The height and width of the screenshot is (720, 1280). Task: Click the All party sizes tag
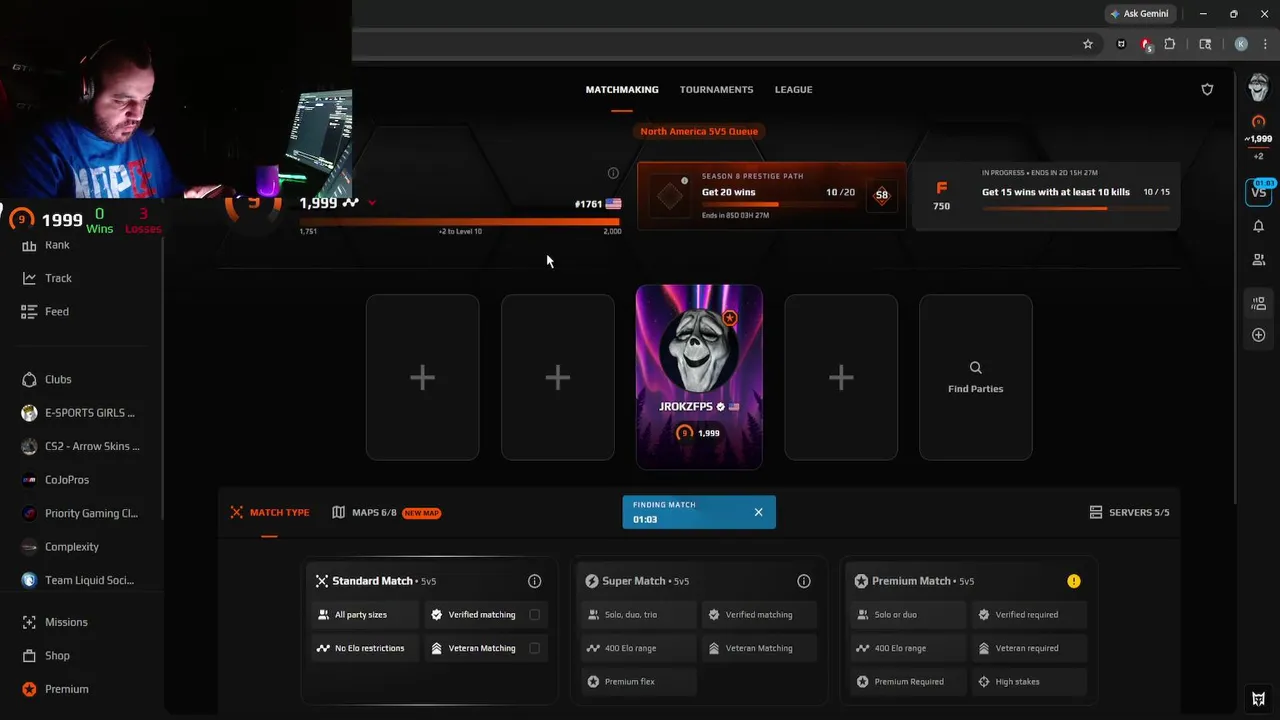(365, 615)
